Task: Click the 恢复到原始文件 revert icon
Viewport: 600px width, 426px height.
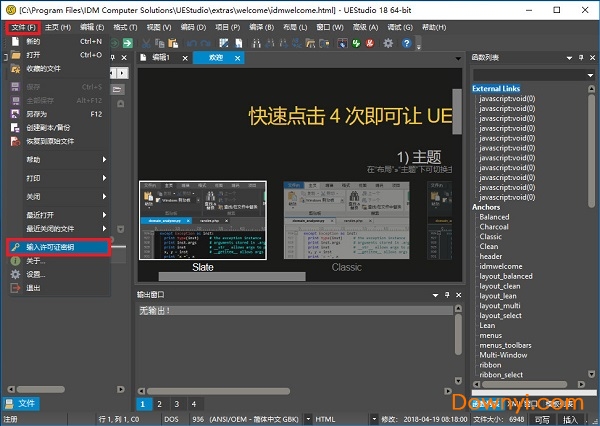Action: [15, 141]
